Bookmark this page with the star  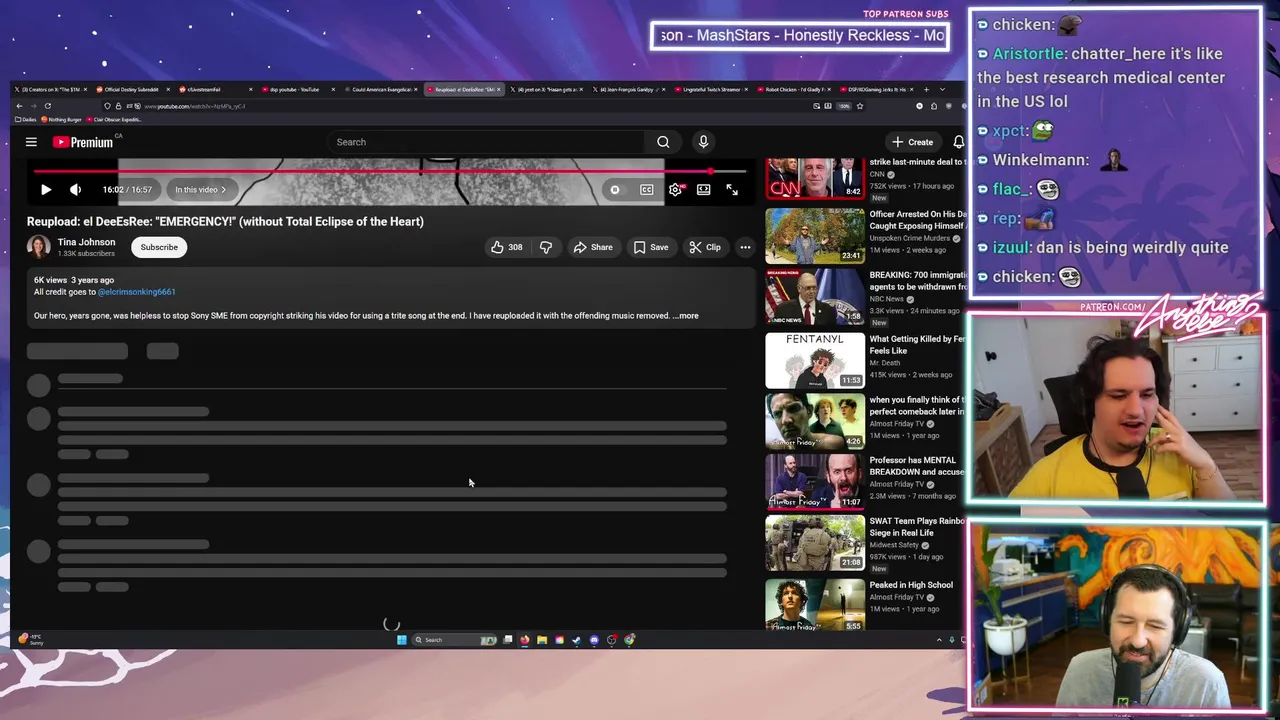(x=858, y=106)
